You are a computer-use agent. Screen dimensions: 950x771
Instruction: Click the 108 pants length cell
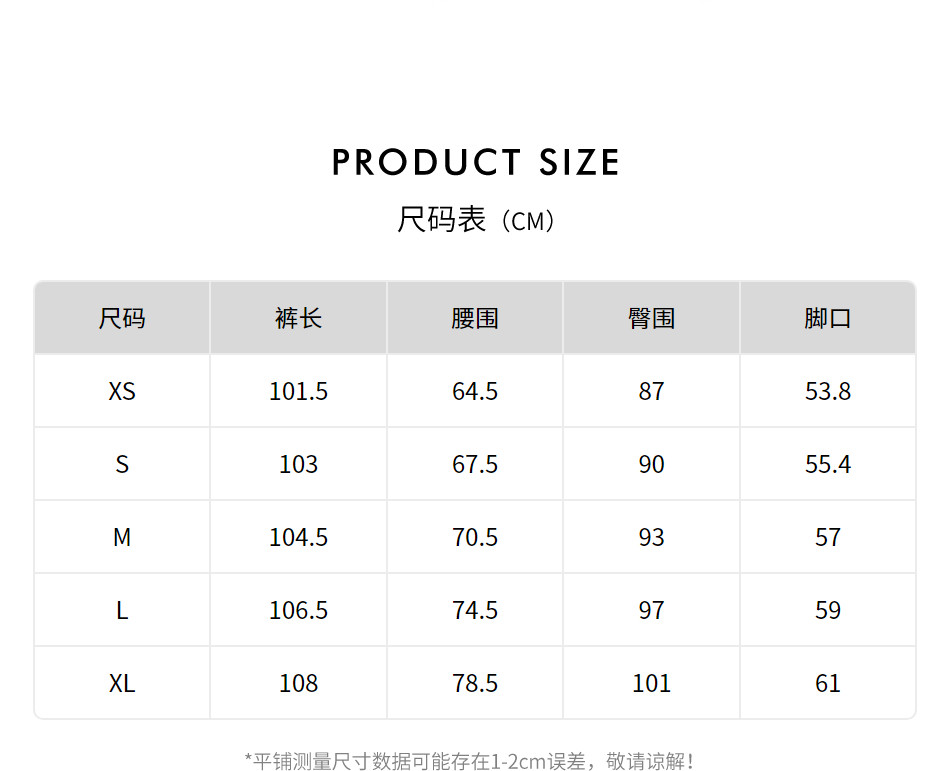pyautogui.click(x=298, y=683)
